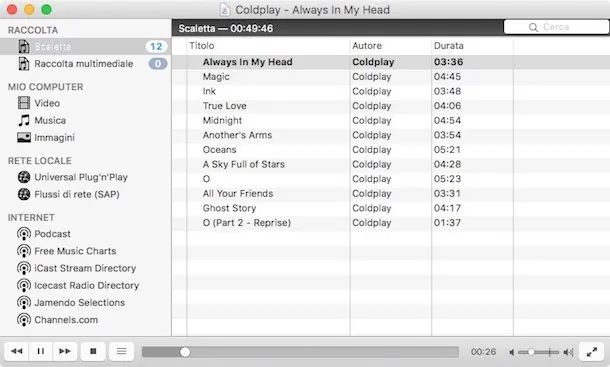This screenshot has height=367, width=610.
Task: Sort by the Autore column header
Action: point(367,46)
